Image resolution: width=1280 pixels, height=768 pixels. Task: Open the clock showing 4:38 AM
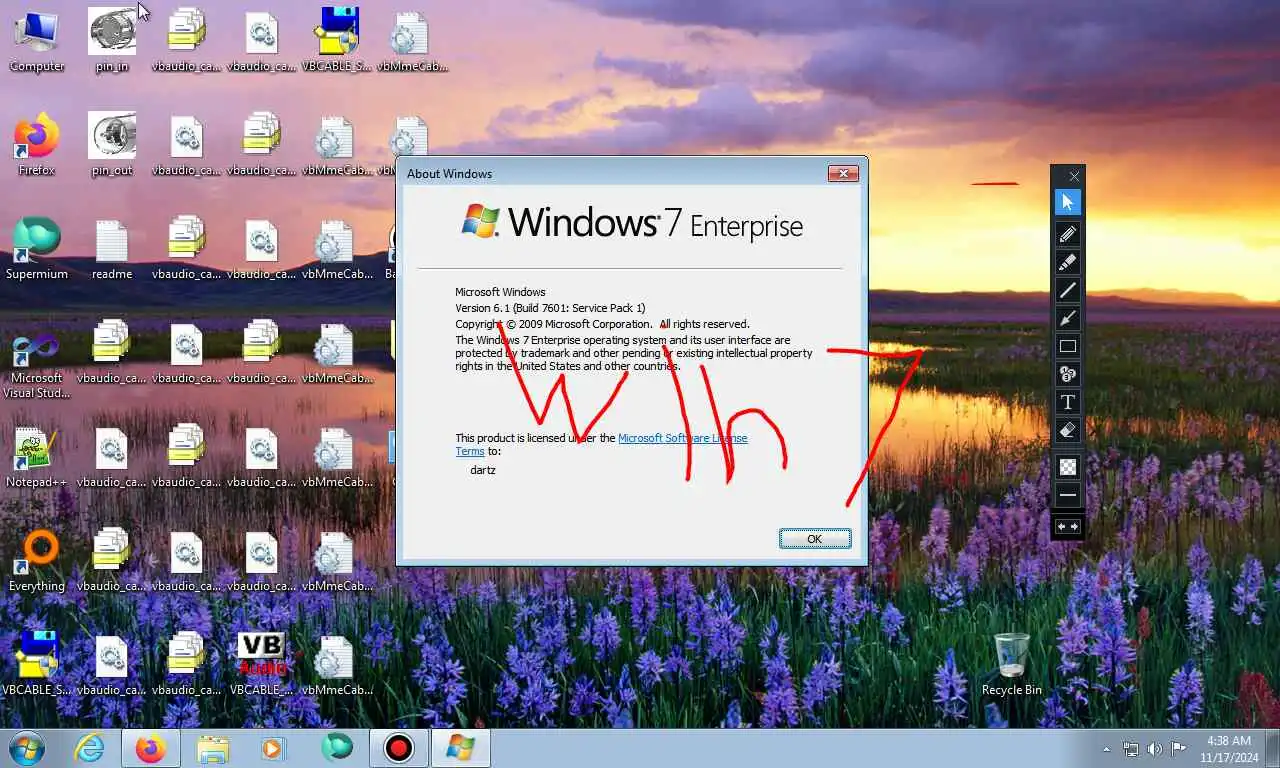pyautogui.click(x=1229, y=749)
